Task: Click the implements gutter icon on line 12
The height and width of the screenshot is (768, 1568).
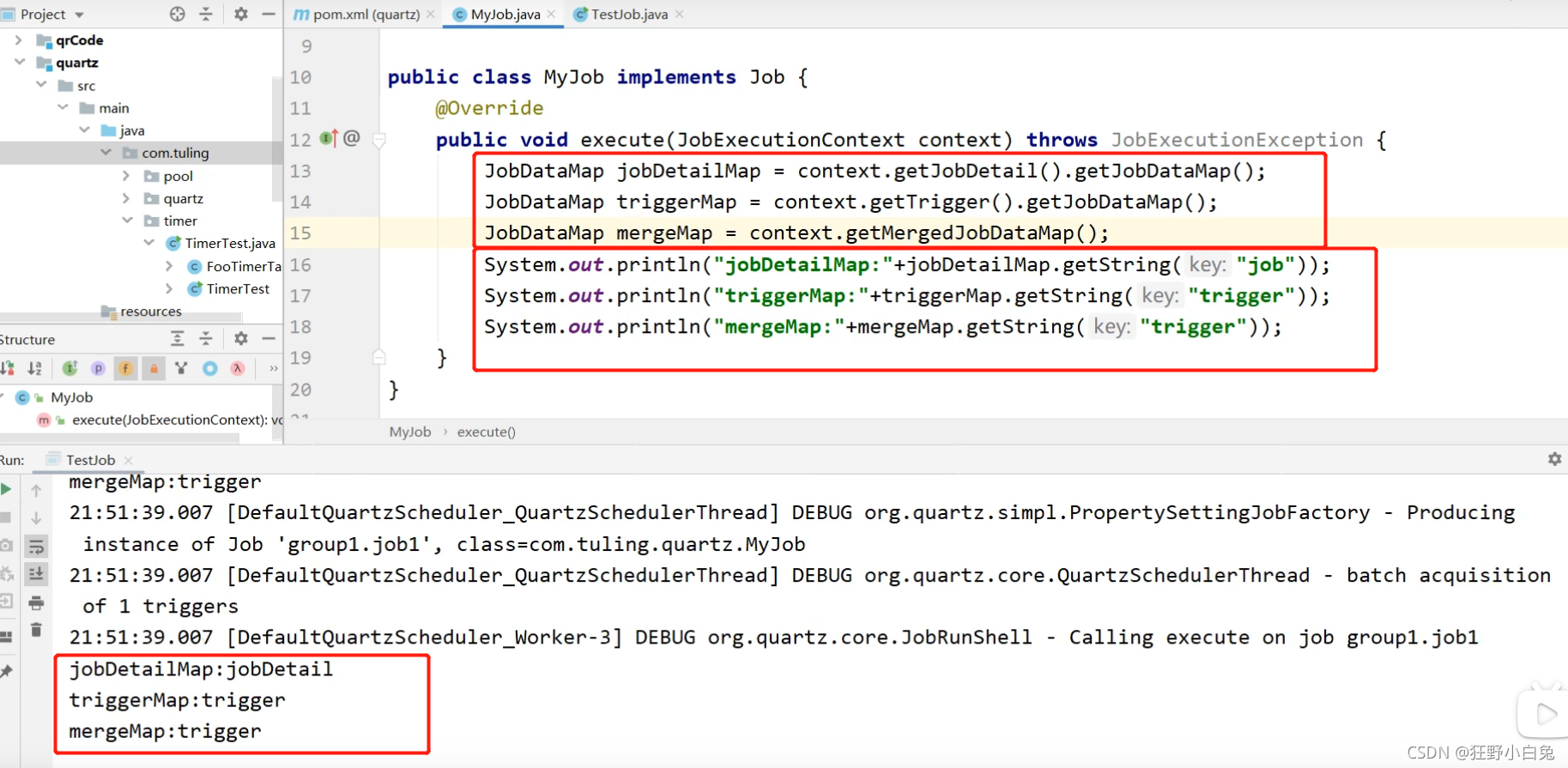Action: [330, 138]
